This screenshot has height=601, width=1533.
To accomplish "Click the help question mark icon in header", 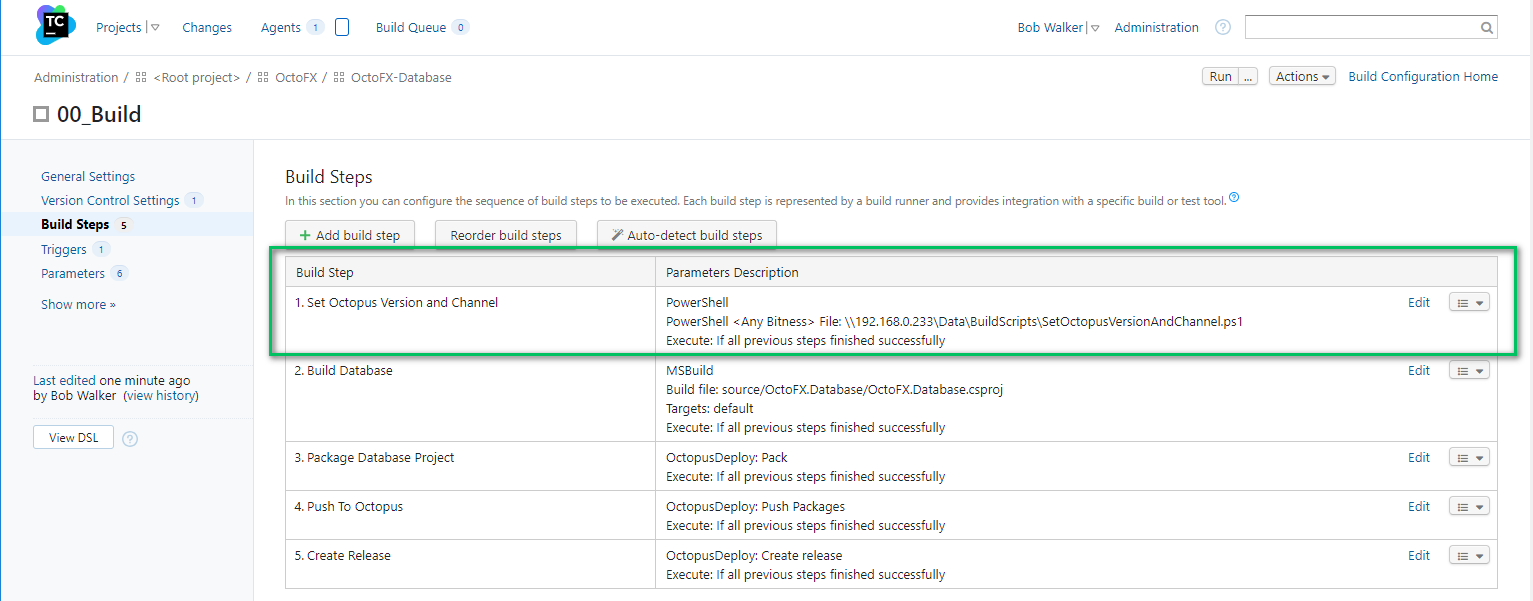I will 1222,28.
